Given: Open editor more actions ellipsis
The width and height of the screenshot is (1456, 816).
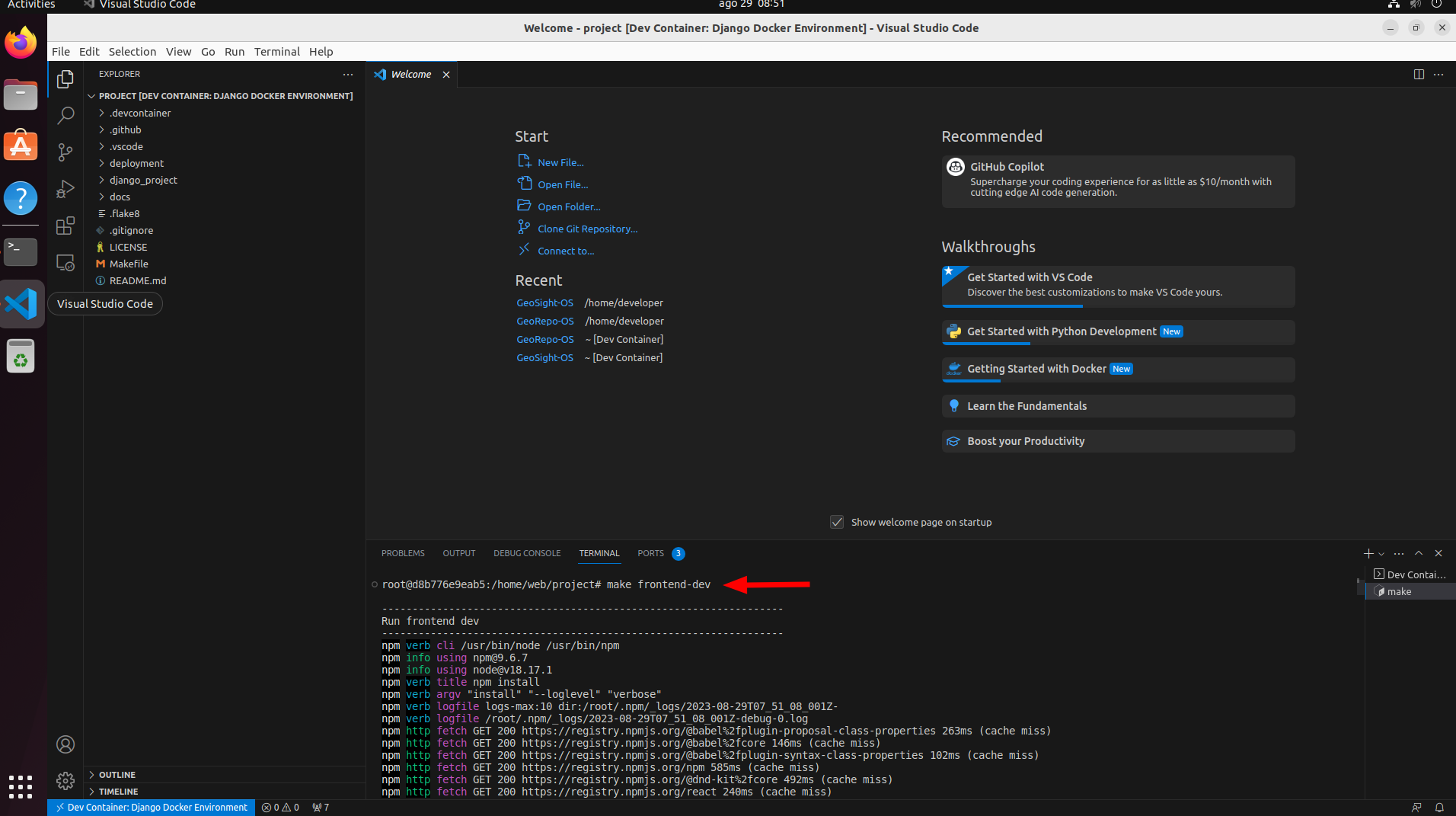Looking at the screenshot, I should [x=1438, y=75].
